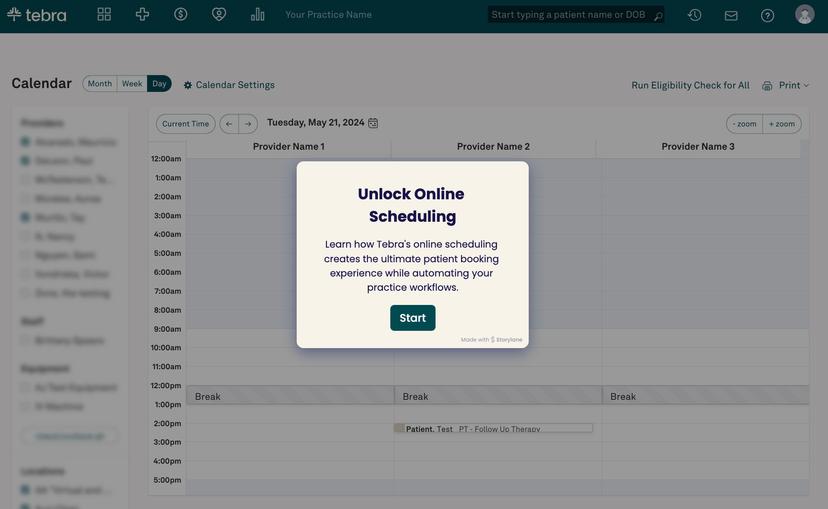Open the billing dollar sign icon

coord(180,15)
